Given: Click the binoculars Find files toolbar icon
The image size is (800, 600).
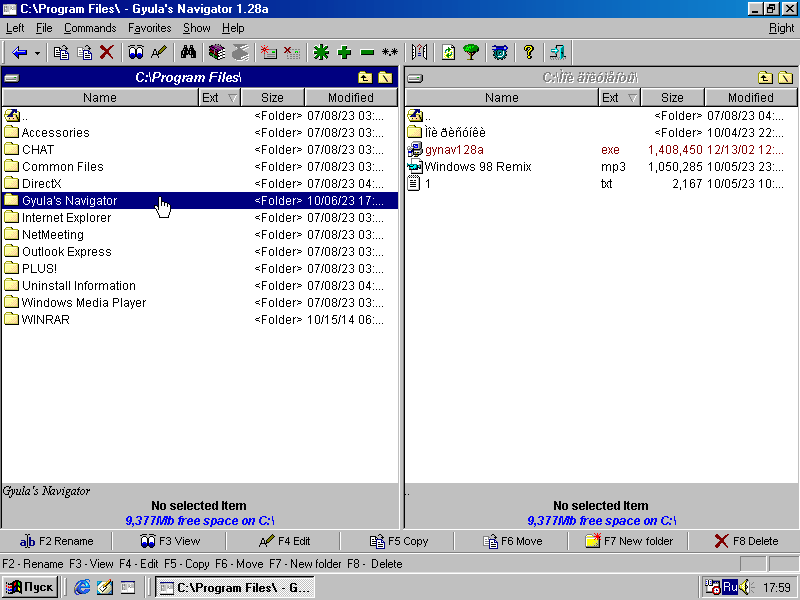Looking at the screenshot, I should [187, 52].
